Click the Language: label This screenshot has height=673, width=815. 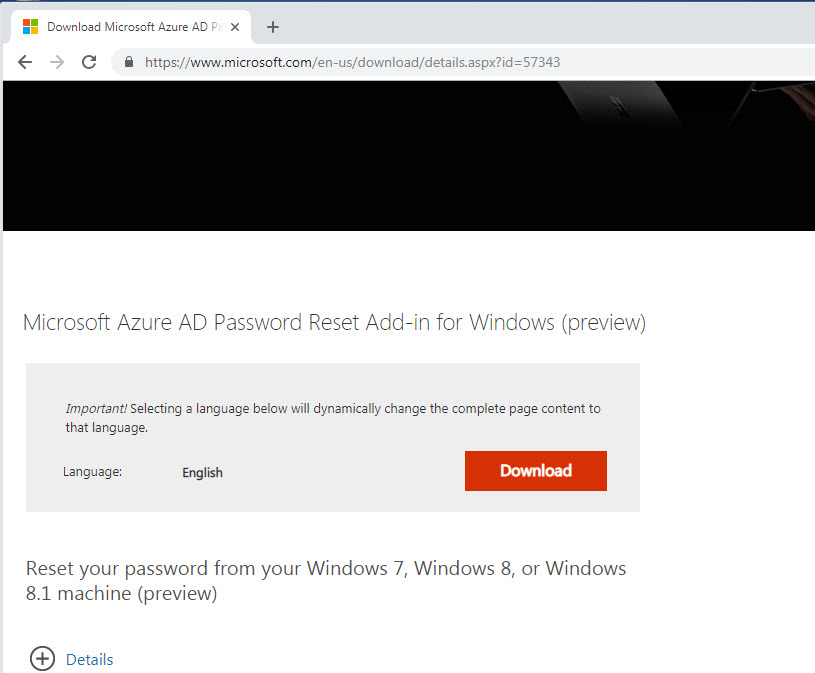pyautogui.click(x=93, y=472)
